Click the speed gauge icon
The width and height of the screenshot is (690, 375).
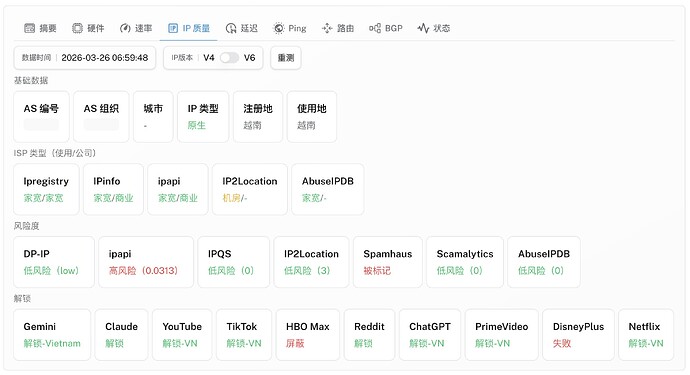[125, 28]
